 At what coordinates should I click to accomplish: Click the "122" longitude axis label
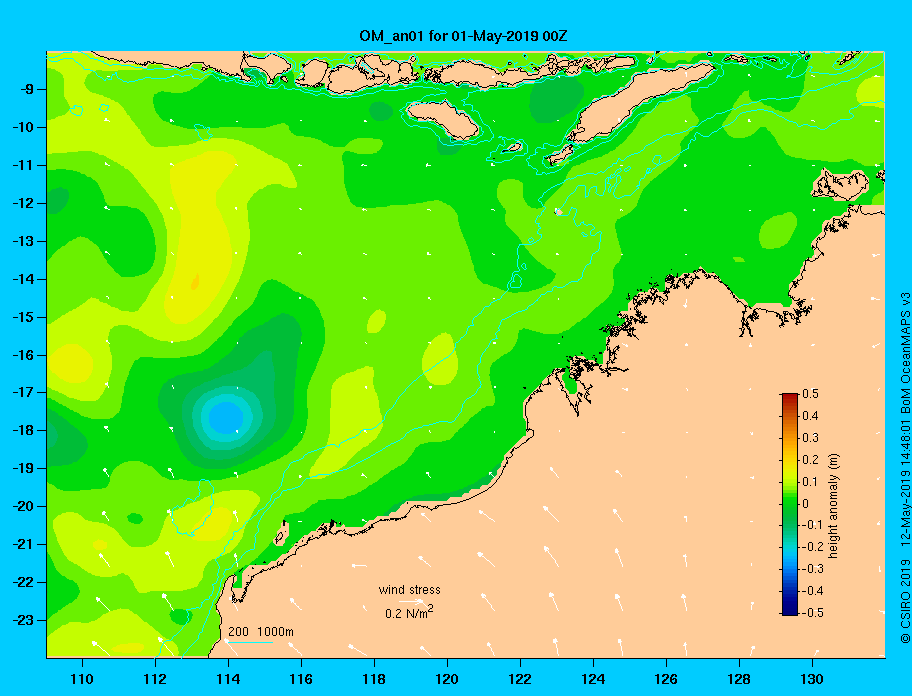click(x=520, y=679)
